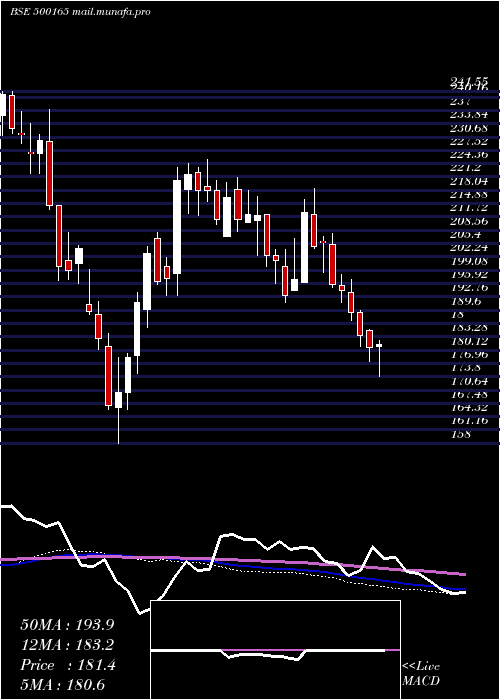Click the 167.48 price axis label

coord(468,394)
